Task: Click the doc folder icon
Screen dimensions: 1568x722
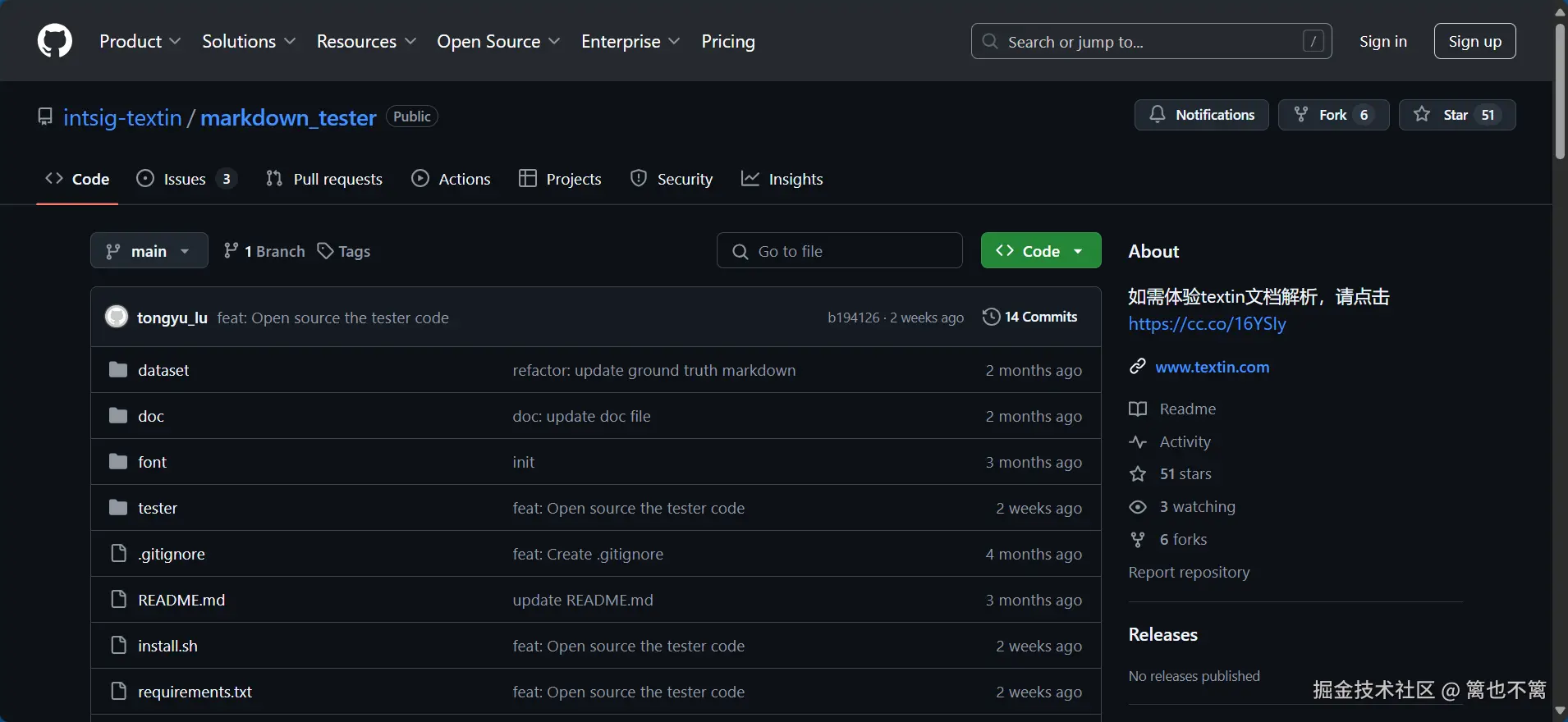Action: 118,415
